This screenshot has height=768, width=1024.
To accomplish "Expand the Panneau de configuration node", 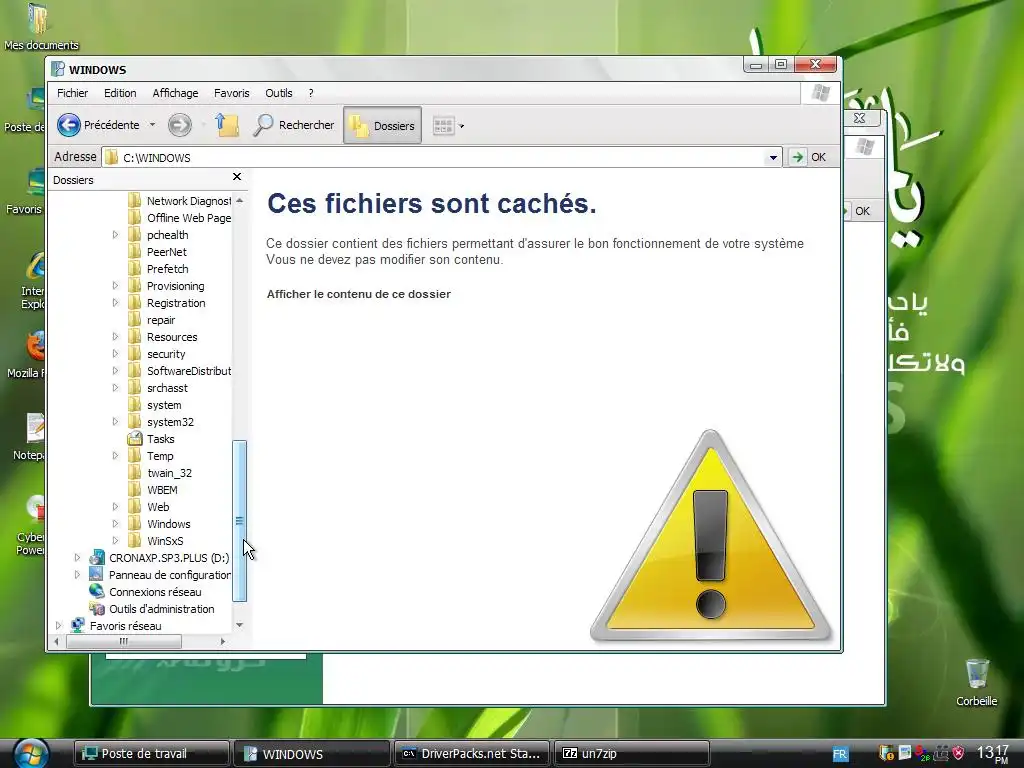I will 77,574.
